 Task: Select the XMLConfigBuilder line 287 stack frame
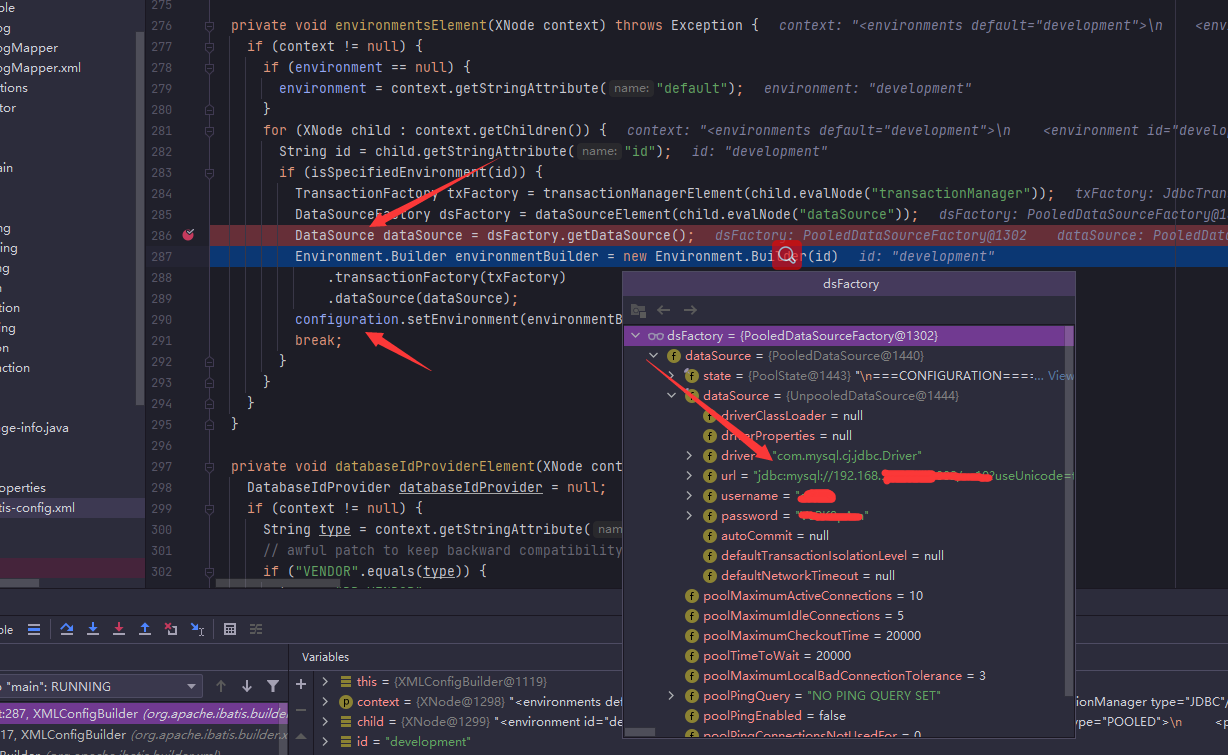(x=144, y=714)
